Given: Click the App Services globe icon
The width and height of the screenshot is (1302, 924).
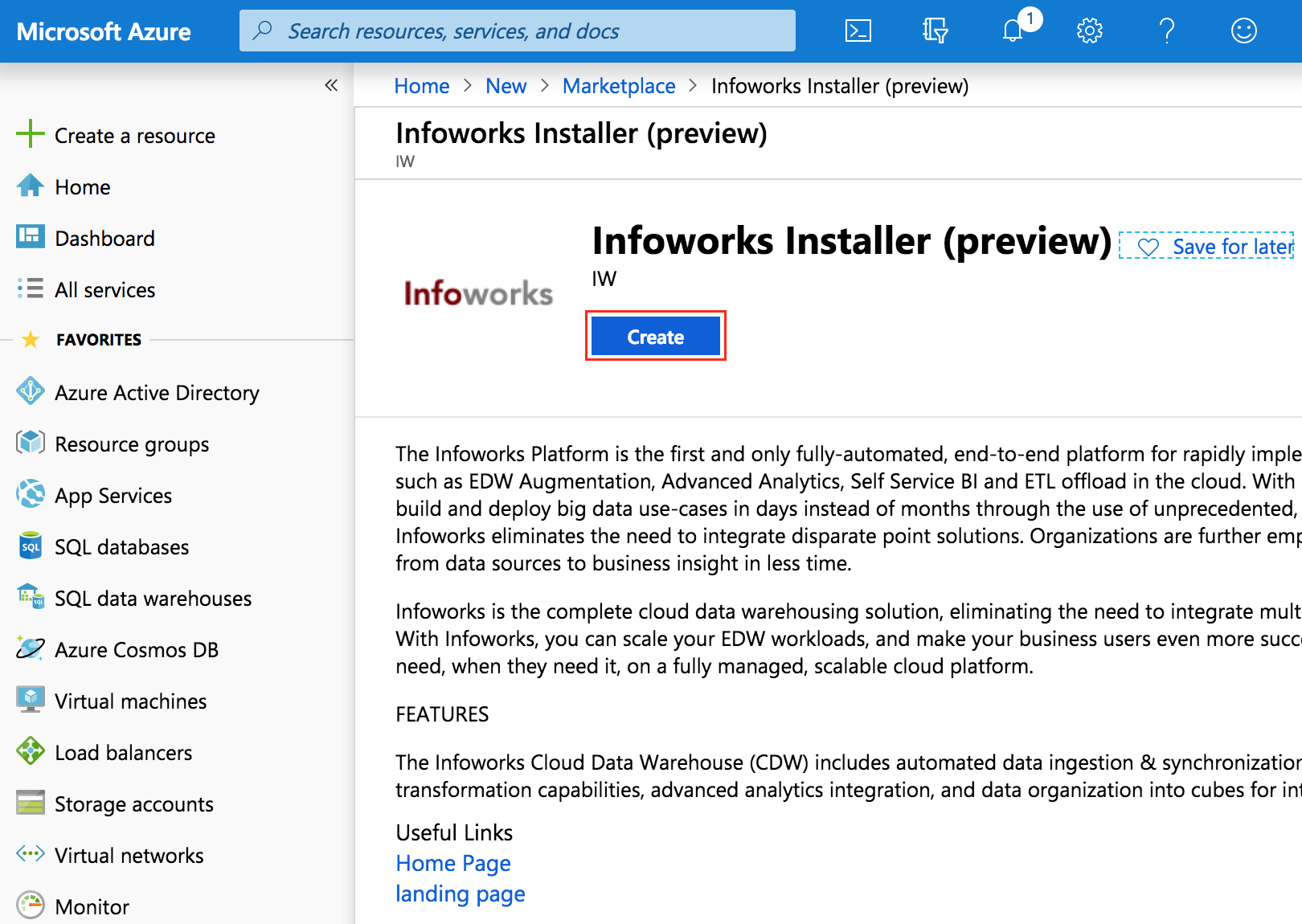Looking at the screenshot, I should click(31, 493).
